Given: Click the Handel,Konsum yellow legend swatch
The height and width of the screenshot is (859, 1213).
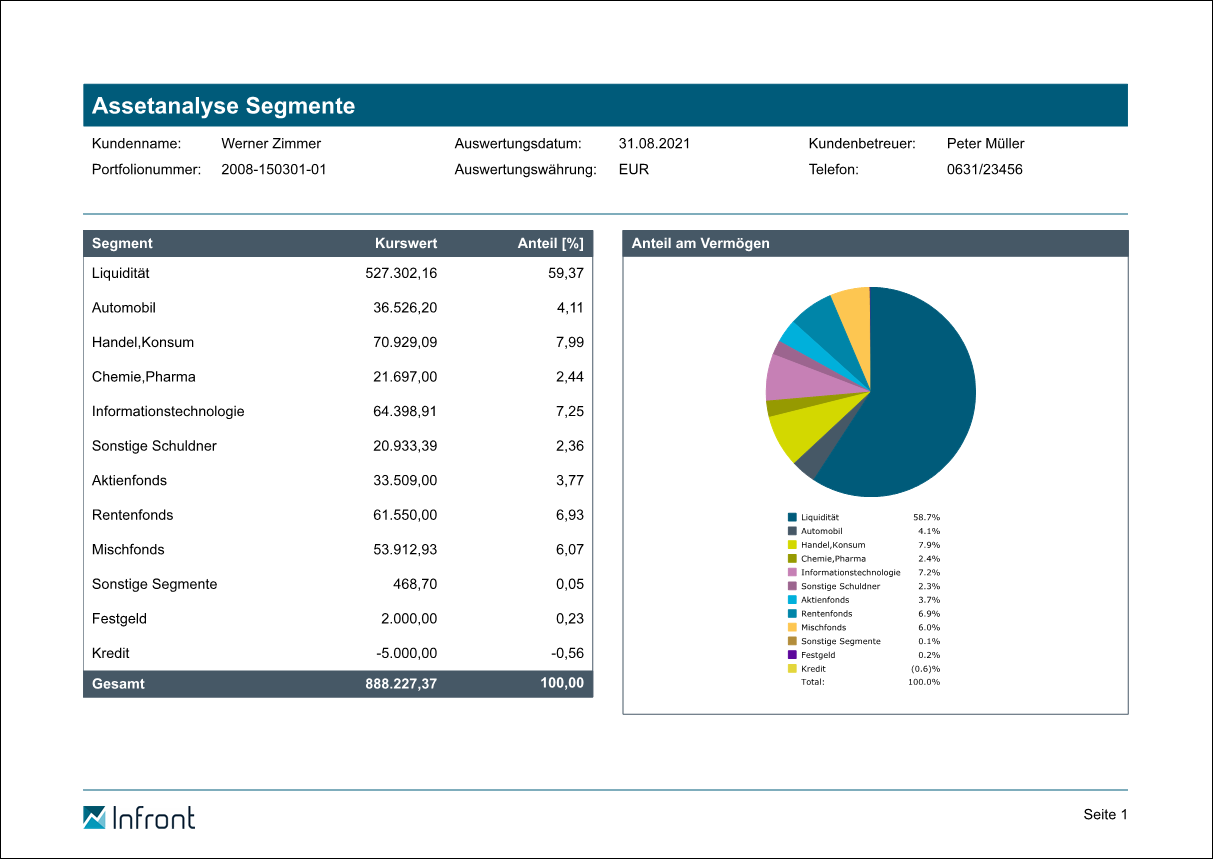Looking at the screenshot, I should 792,545.
